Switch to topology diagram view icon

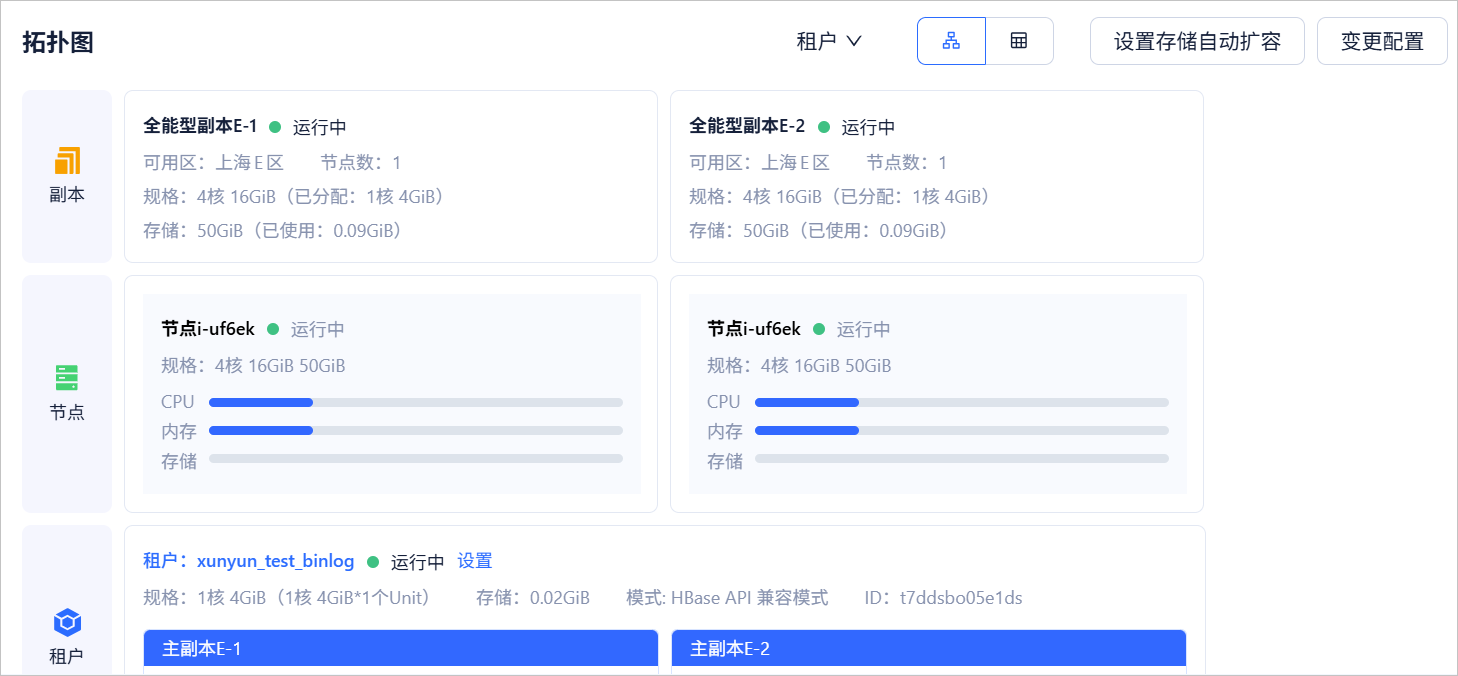(951, 41)
